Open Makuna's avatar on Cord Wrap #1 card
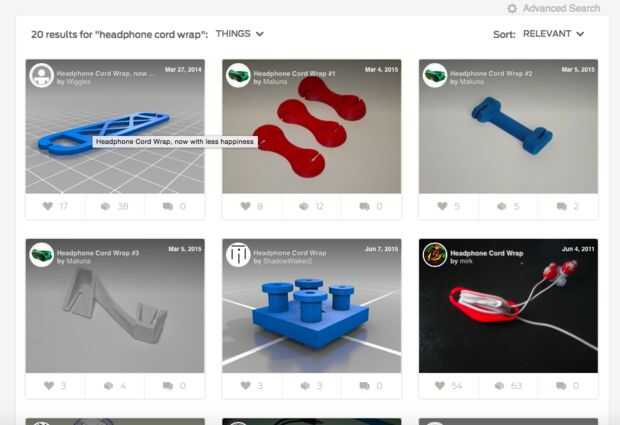The height and width of the screenshot is (425, 620). (x=238, y=75)
